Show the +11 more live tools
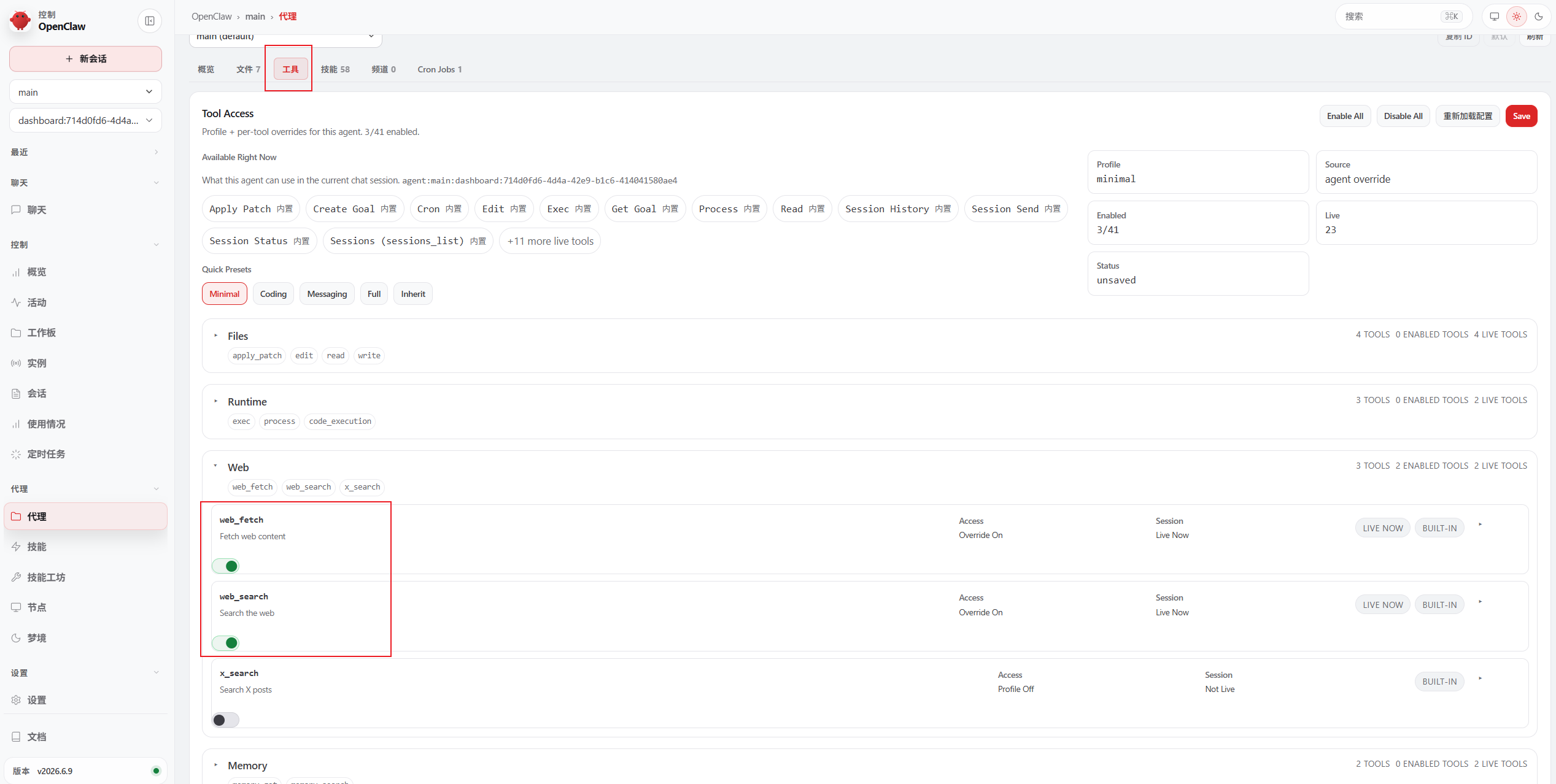Screen dimensions: 1556x784 551,241
